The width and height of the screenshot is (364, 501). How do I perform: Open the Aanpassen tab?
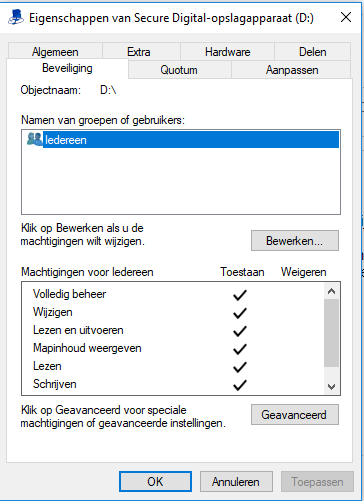[292, 70]
